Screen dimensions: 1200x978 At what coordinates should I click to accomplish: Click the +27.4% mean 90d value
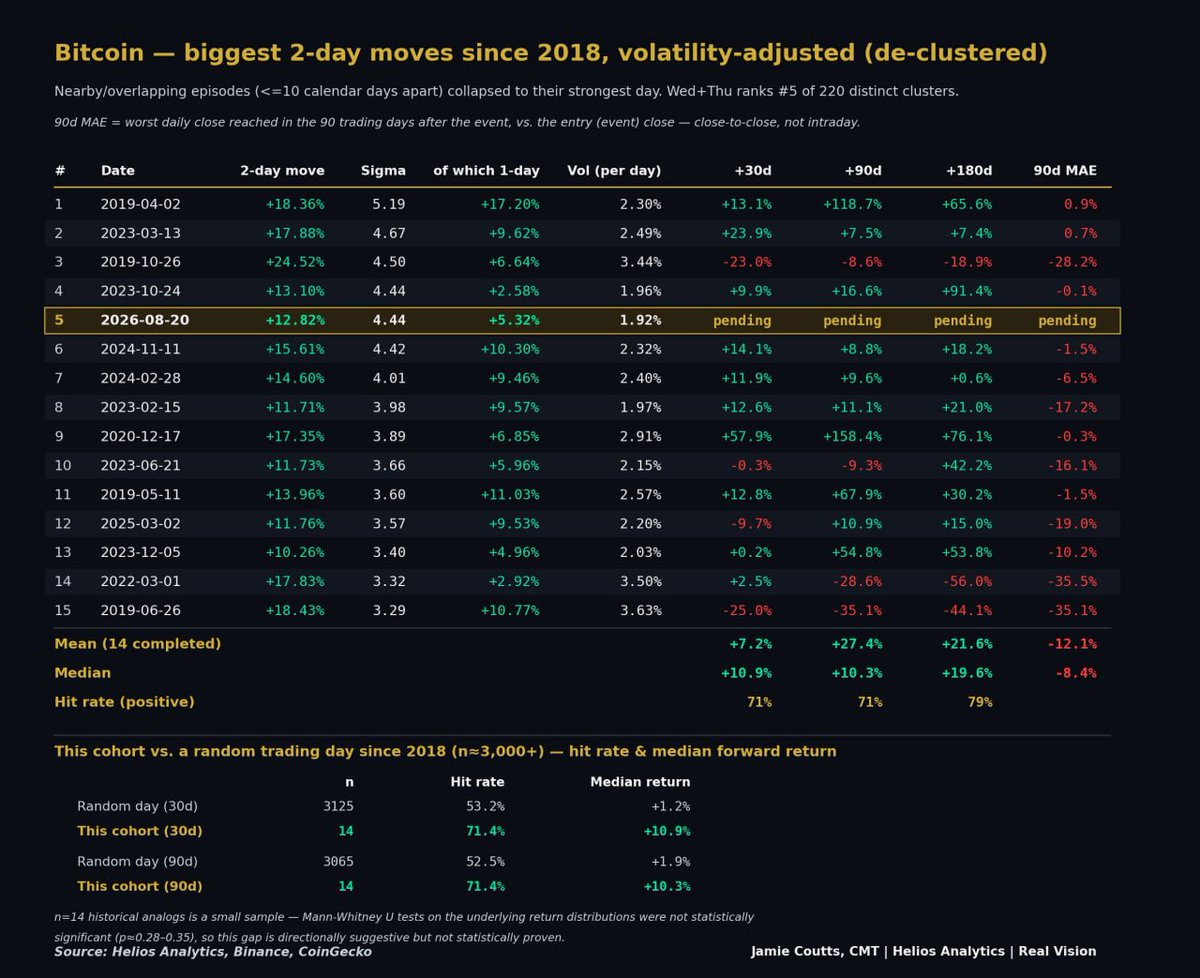tap(856, 644)
